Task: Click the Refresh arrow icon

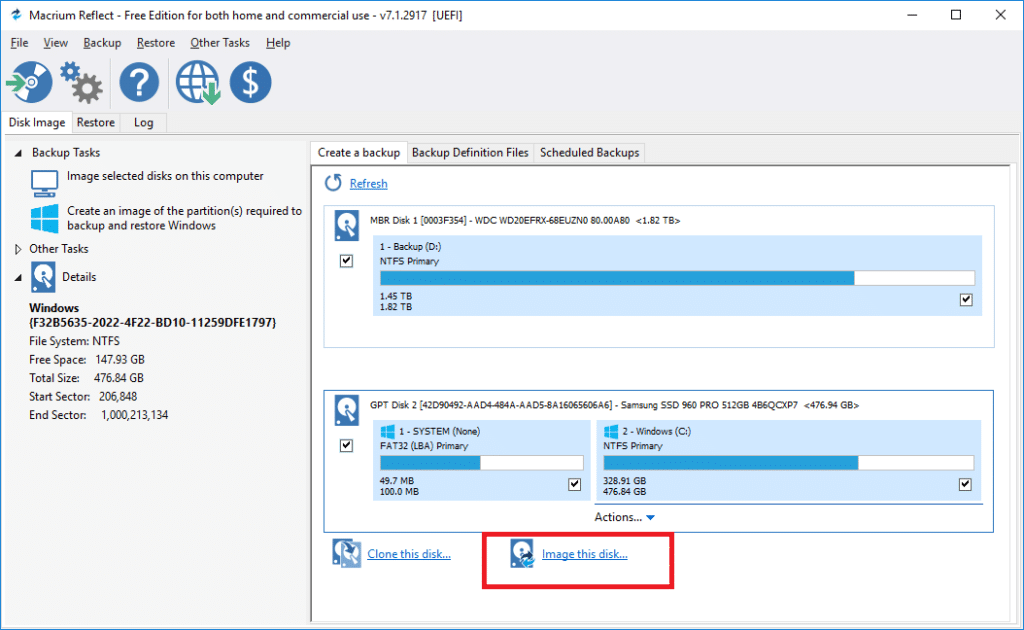Action: click(333, 184)
